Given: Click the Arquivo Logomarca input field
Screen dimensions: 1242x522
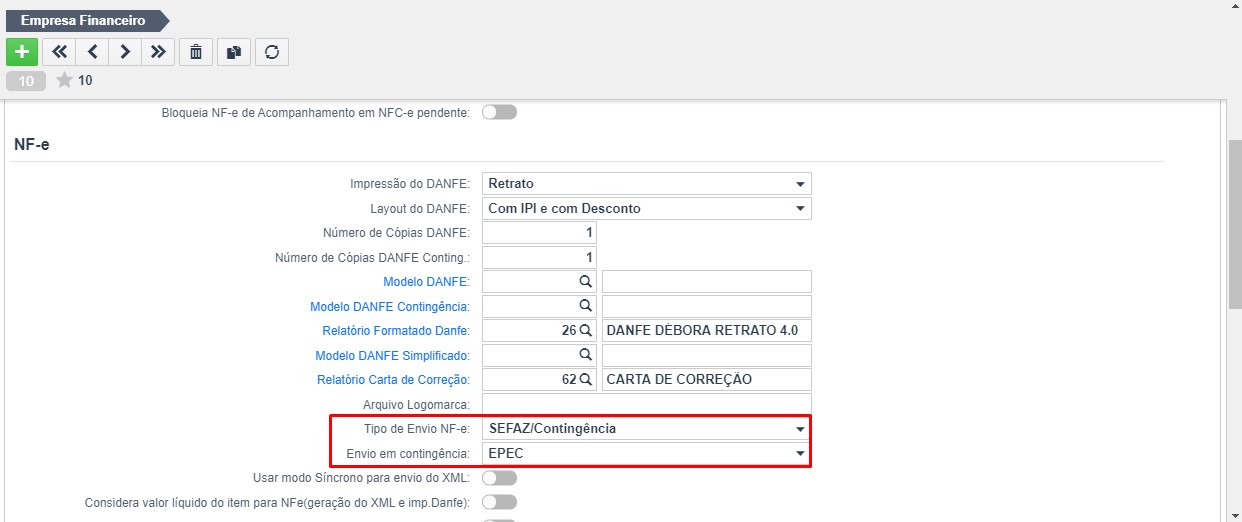Looking at the screenshot, I should point(647,404).
